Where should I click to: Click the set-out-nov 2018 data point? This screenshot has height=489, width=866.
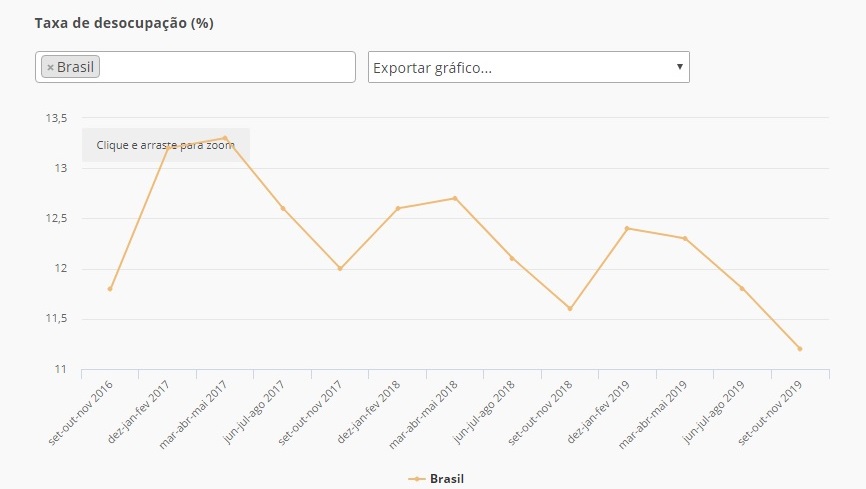pos(570,308)
